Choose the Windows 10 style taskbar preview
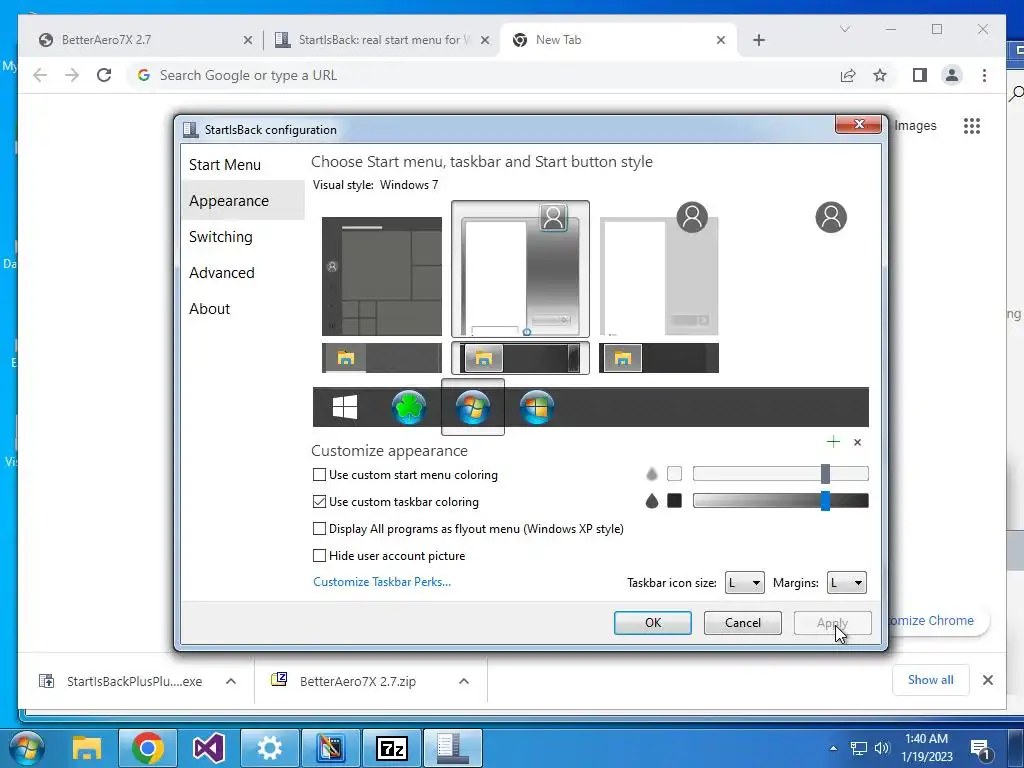The height and width of the screenshot is (768, 1024). (381, 358)
